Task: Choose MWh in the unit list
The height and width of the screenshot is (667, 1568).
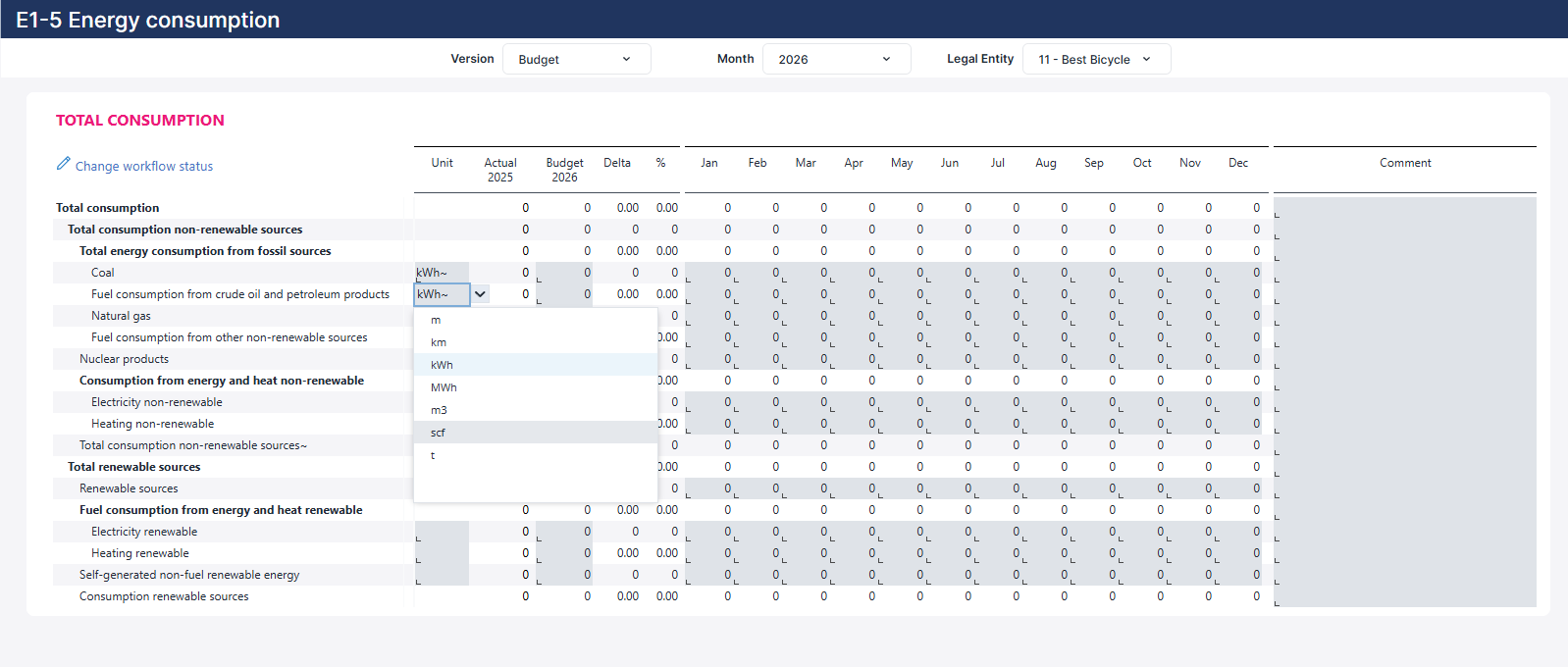Action: pos(536,387)
